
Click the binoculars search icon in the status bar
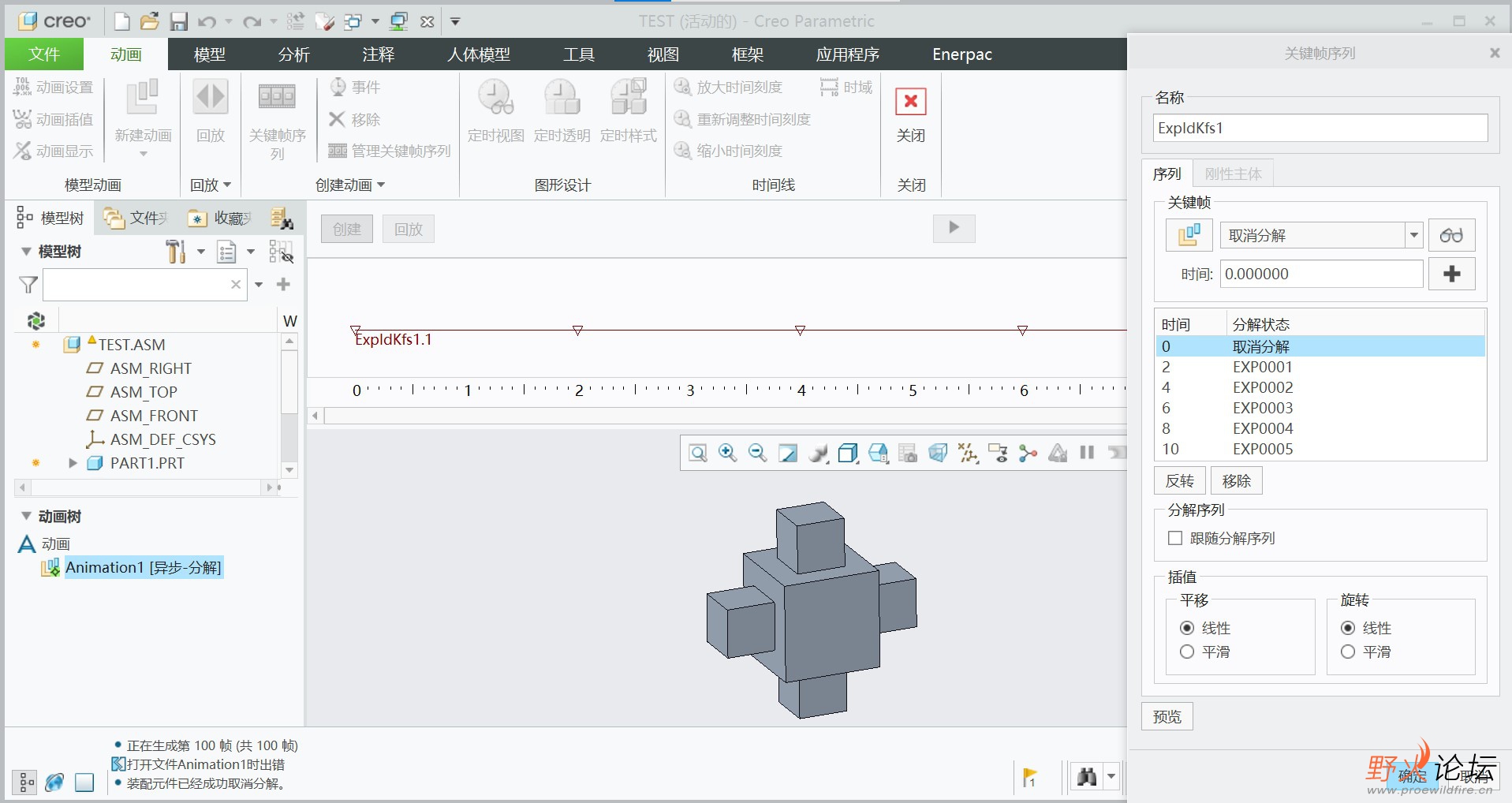[x=1087, y=777]
